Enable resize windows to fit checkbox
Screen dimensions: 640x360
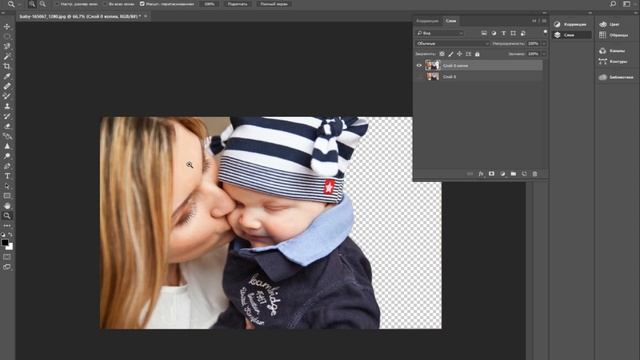pyautogui.click(x=58, y=4)
